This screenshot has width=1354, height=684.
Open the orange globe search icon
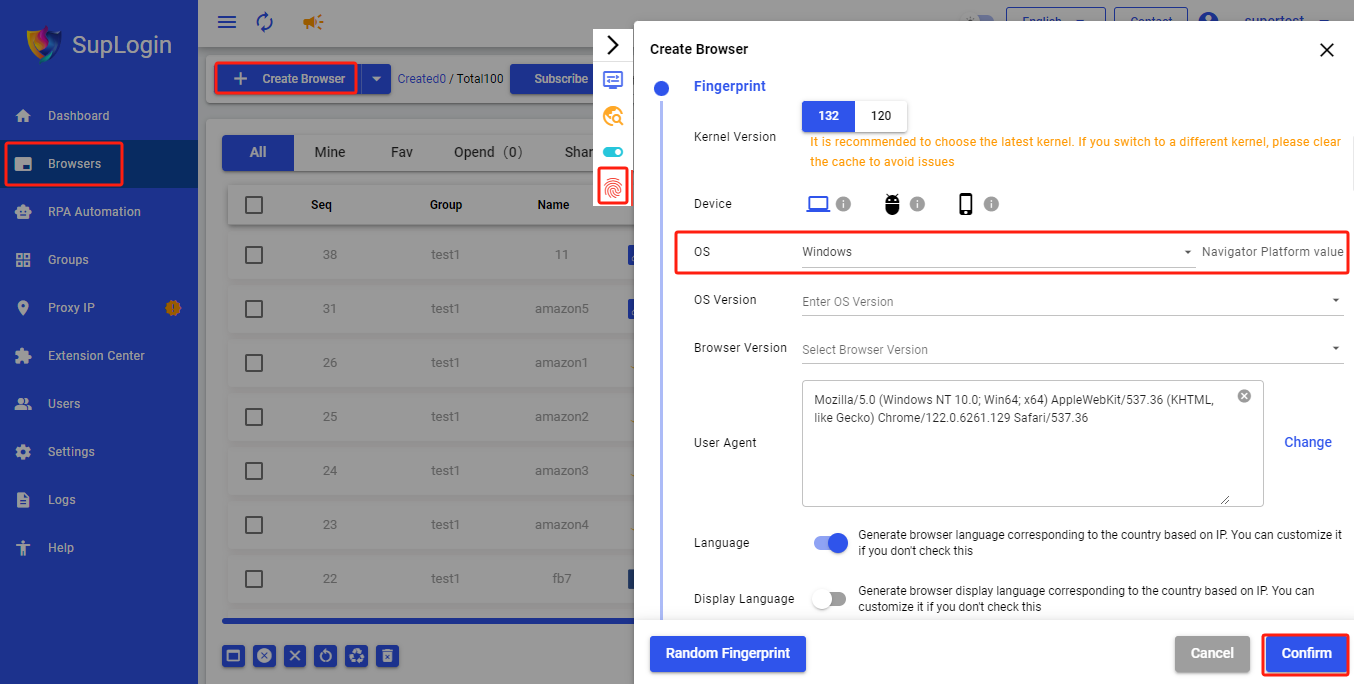pyautogui.click(x=613, y=116)
